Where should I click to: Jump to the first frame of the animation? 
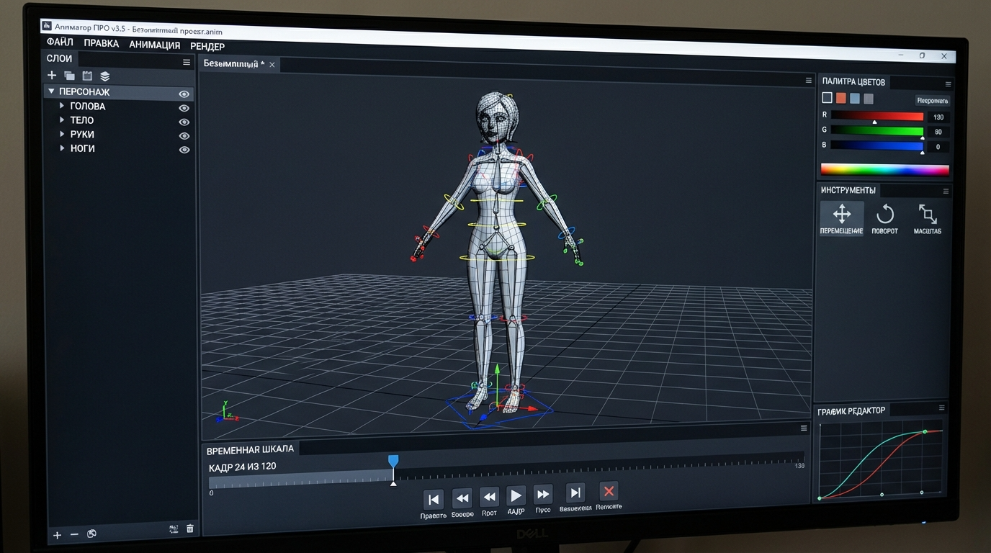pyautogui.click(x=433, y=497)
